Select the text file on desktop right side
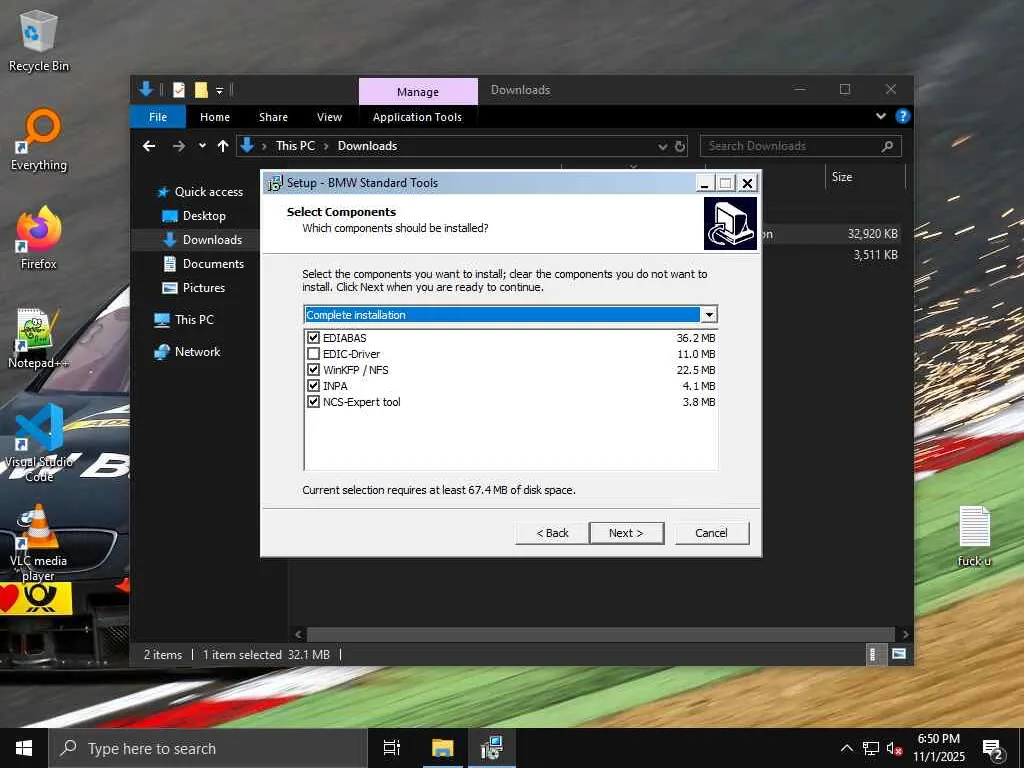The width and height of the screenshot is (1024, 768). pos(974,537)
